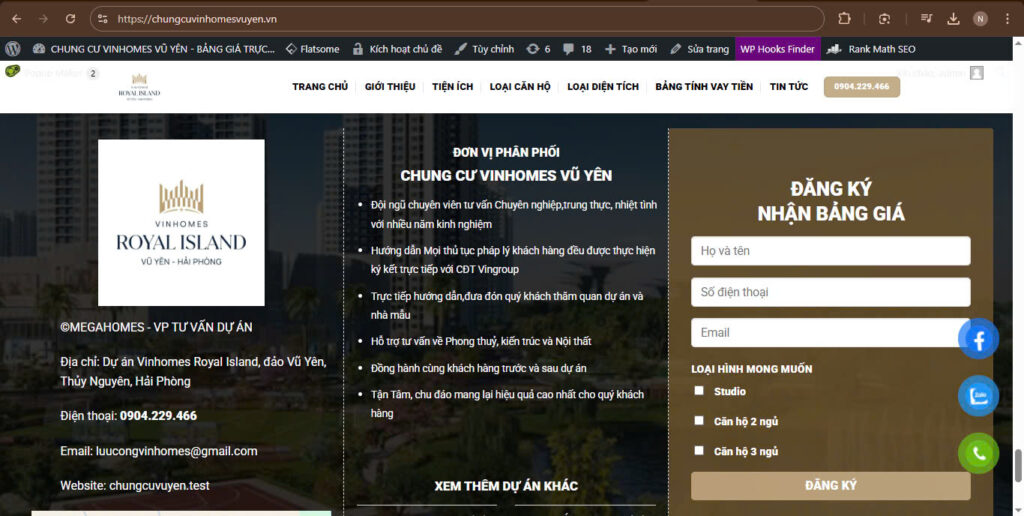This screenshot has width=1024, height=516.
Task: Click the CHUNG CƯ VINHOMES VŨ YÊN heading
Action: tap(506, 176)
